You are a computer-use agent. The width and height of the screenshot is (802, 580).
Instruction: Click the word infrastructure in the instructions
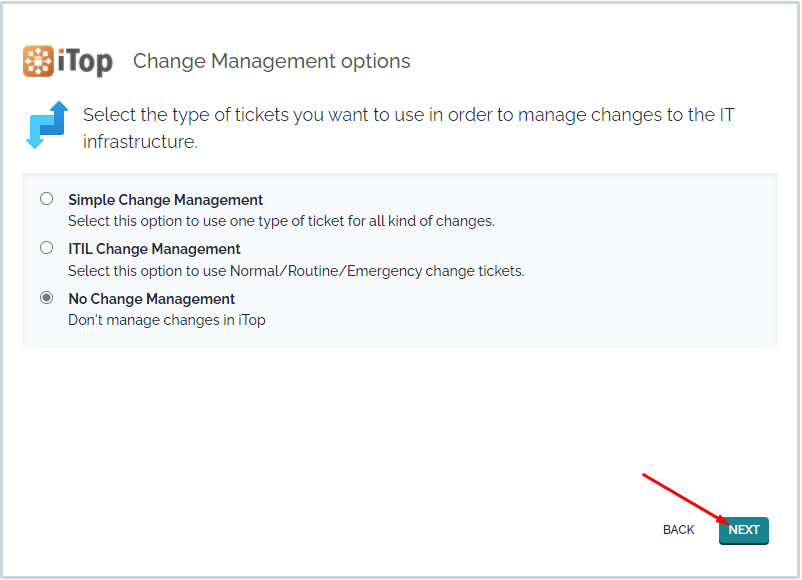coord(140,142)
